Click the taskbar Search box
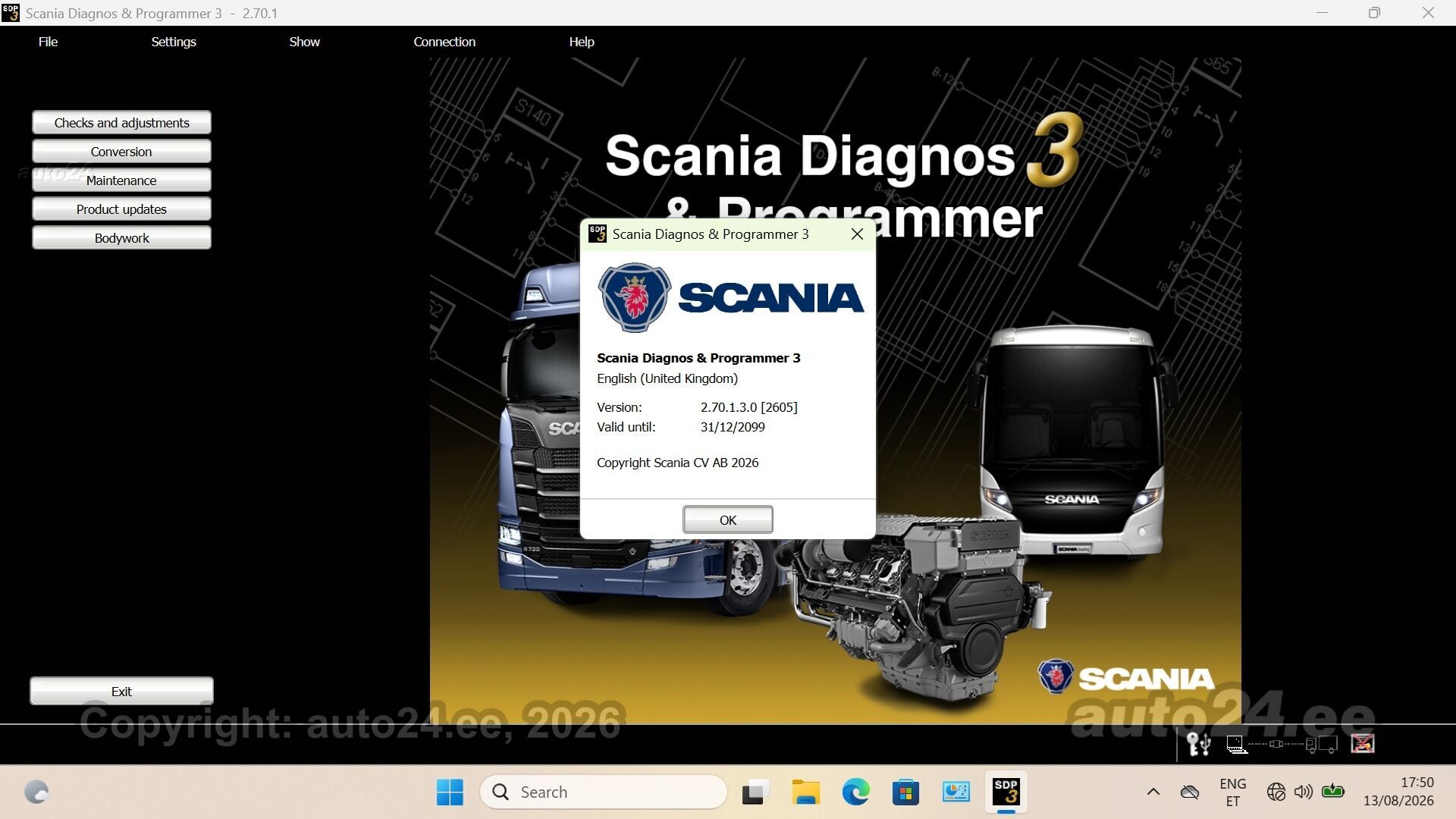 604,792
